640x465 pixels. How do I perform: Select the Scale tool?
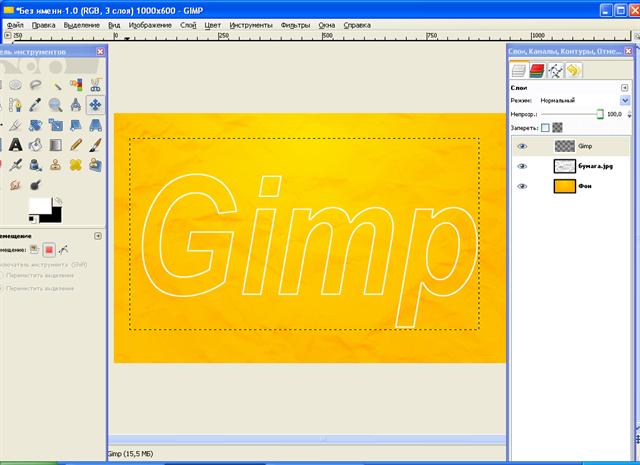[x=56, y=125]
